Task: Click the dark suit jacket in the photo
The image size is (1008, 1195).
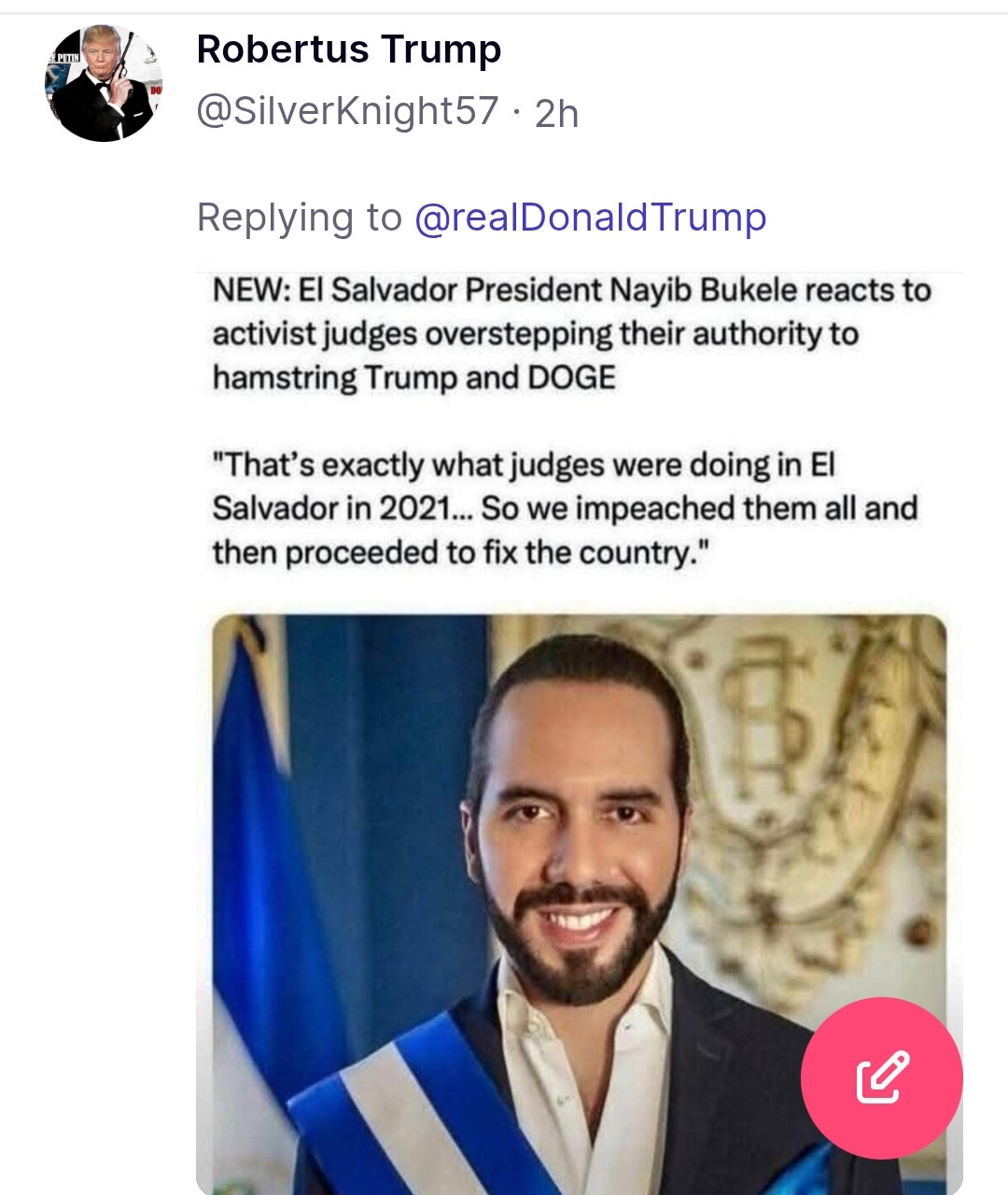Action: 737,1074
